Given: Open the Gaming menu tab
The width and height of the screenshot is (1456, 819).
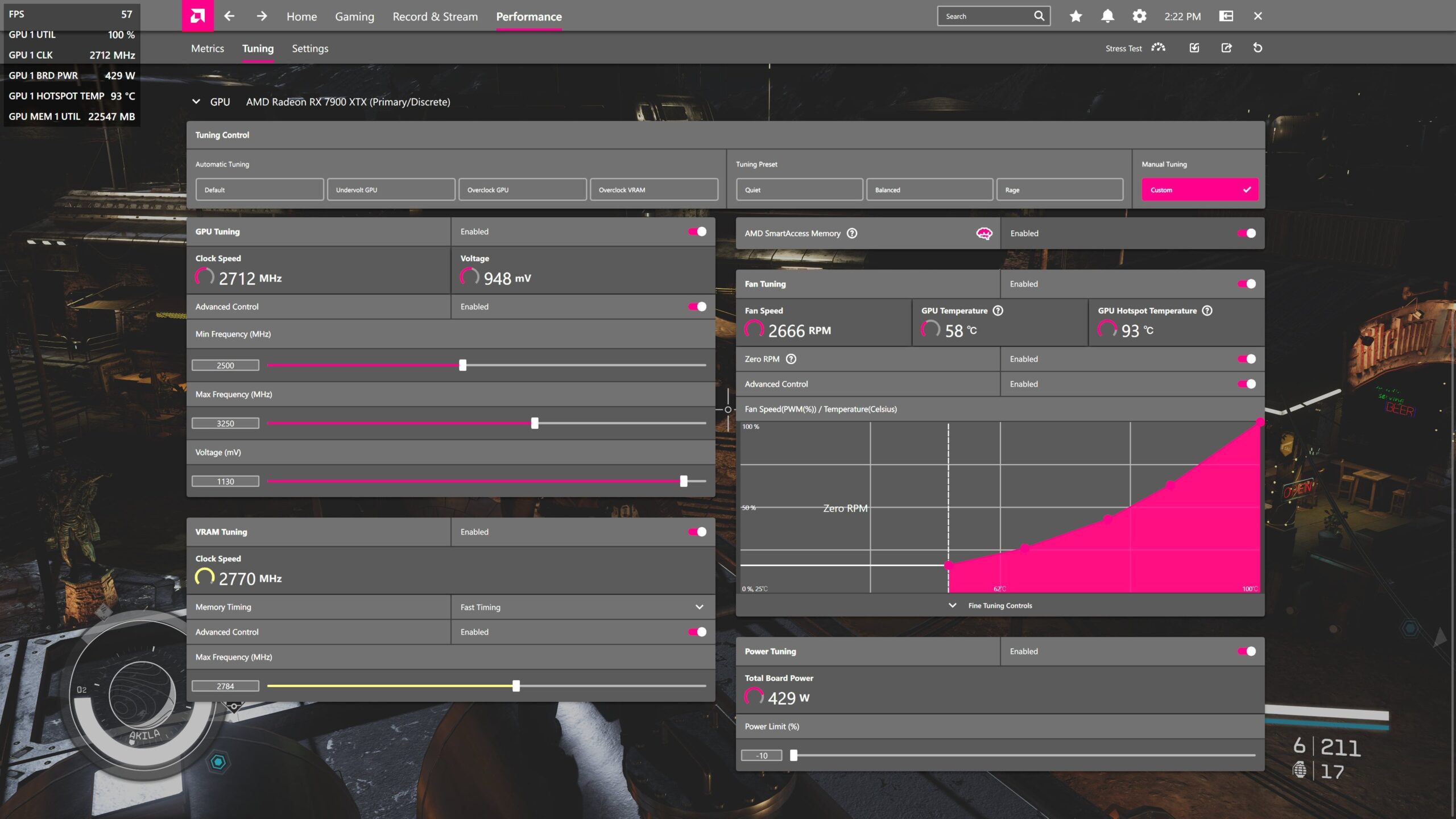Looking at the screenshot, I should tap(354, 16).
